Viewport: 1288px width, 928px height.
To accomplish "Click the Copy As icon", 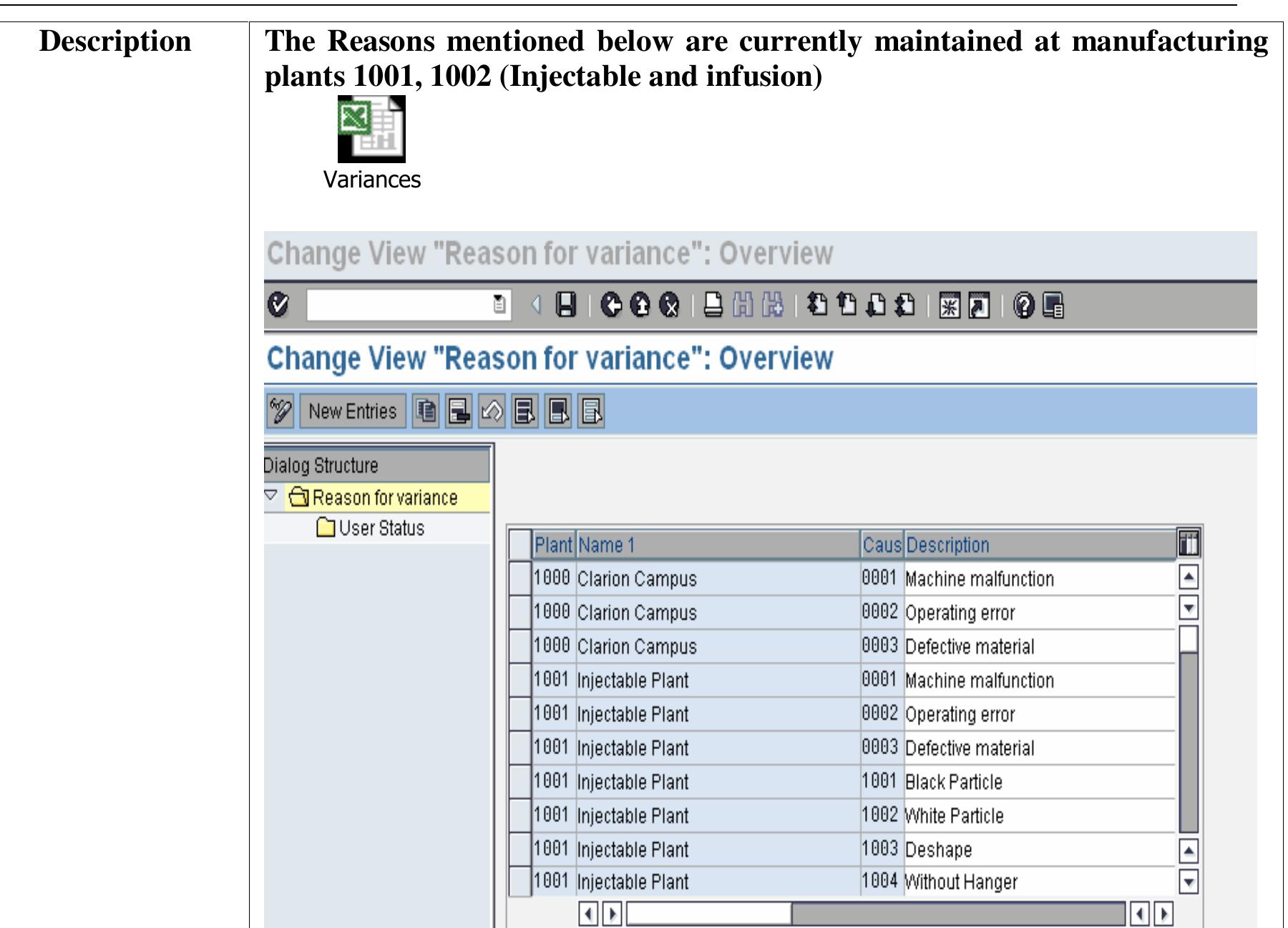I will (427, 411).
